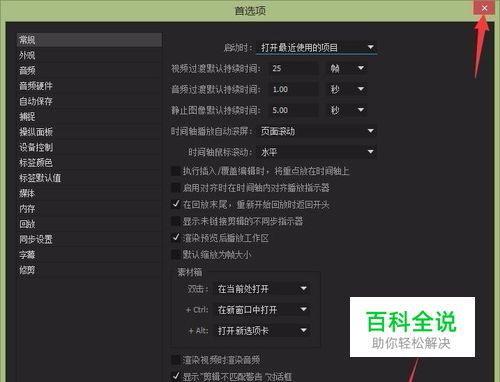
Task: Open 秒 unit dropdown for still image duration
Action: pyautogui.click(x=347, y=110)
